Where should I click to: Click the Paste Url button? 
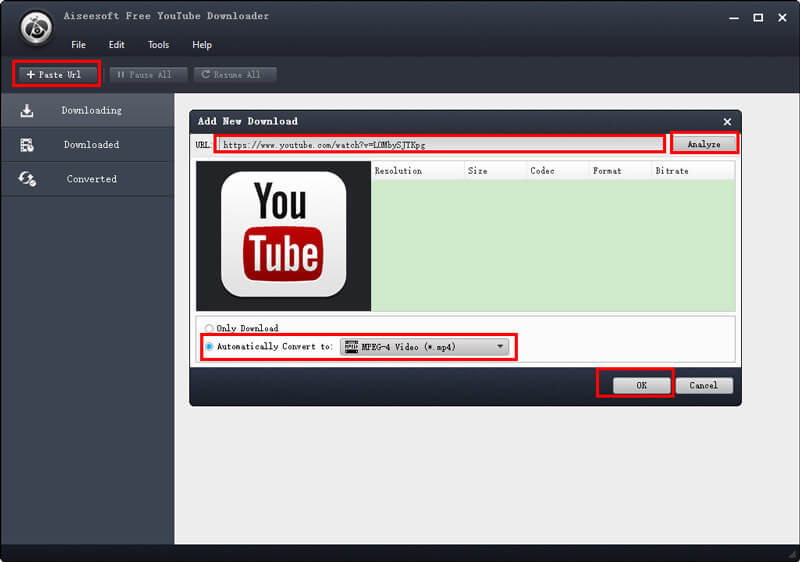tap(57, 74)
